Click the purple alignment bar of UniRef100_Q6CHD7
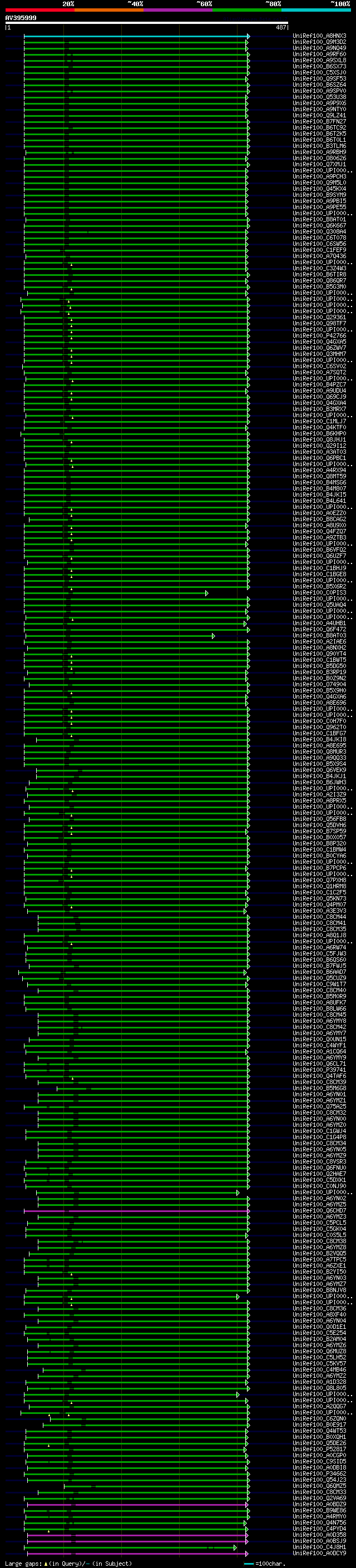356x1568 pixels. click(136, 1211)
